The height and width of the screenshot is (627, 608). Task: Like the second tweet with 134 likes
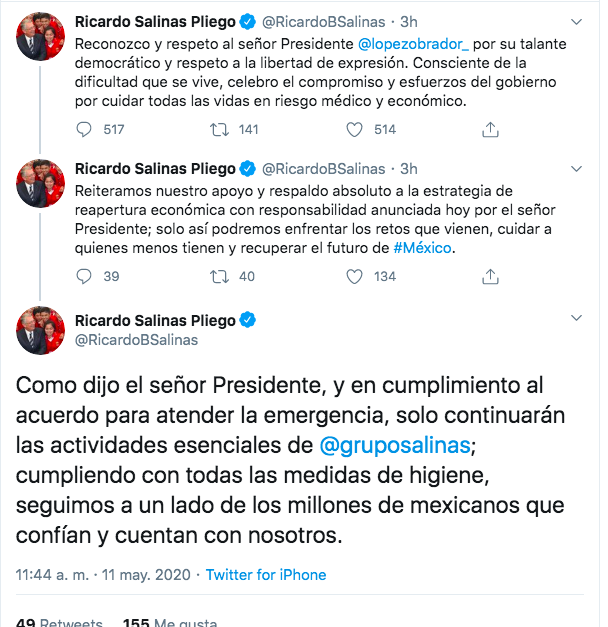click(355, 276)
